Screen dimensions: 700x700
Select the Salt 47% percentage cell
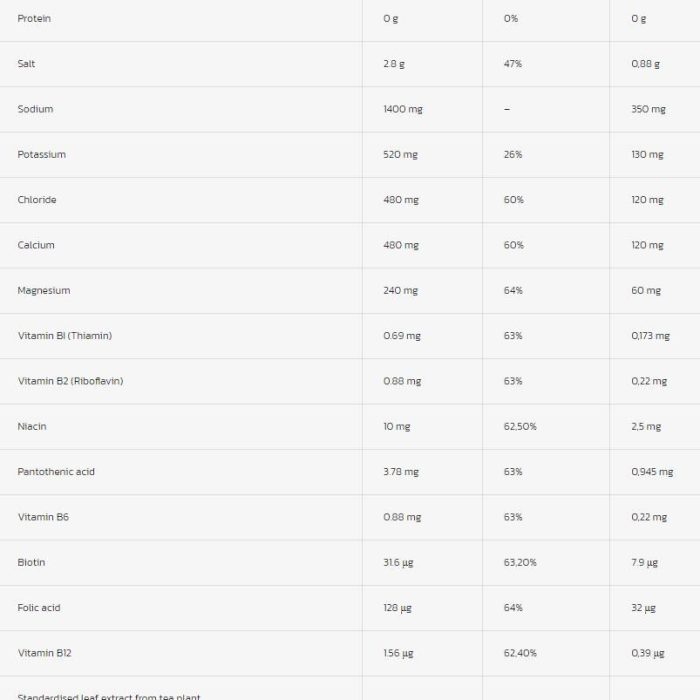[x=512, y=64]
